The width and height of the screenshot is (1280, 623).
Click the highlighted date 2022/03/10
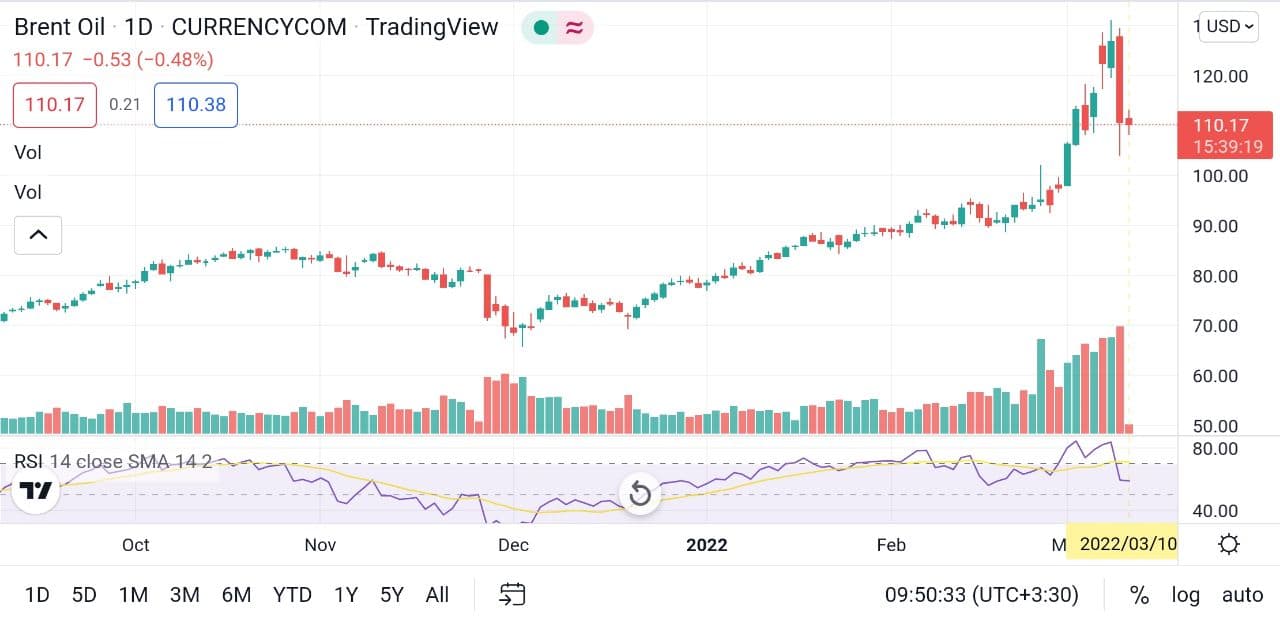1122,544
